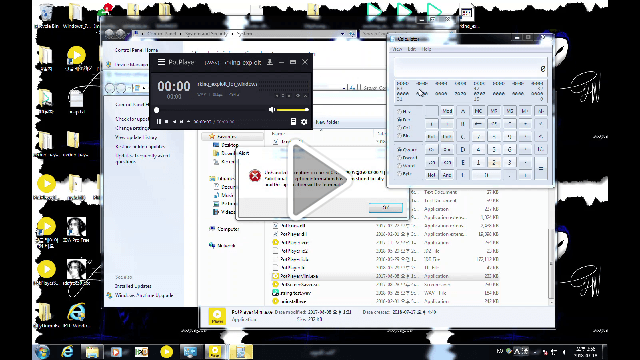Skip to previous track in PotPlayer
Viewport: 640px width, 360px height.
coord(174,122)
